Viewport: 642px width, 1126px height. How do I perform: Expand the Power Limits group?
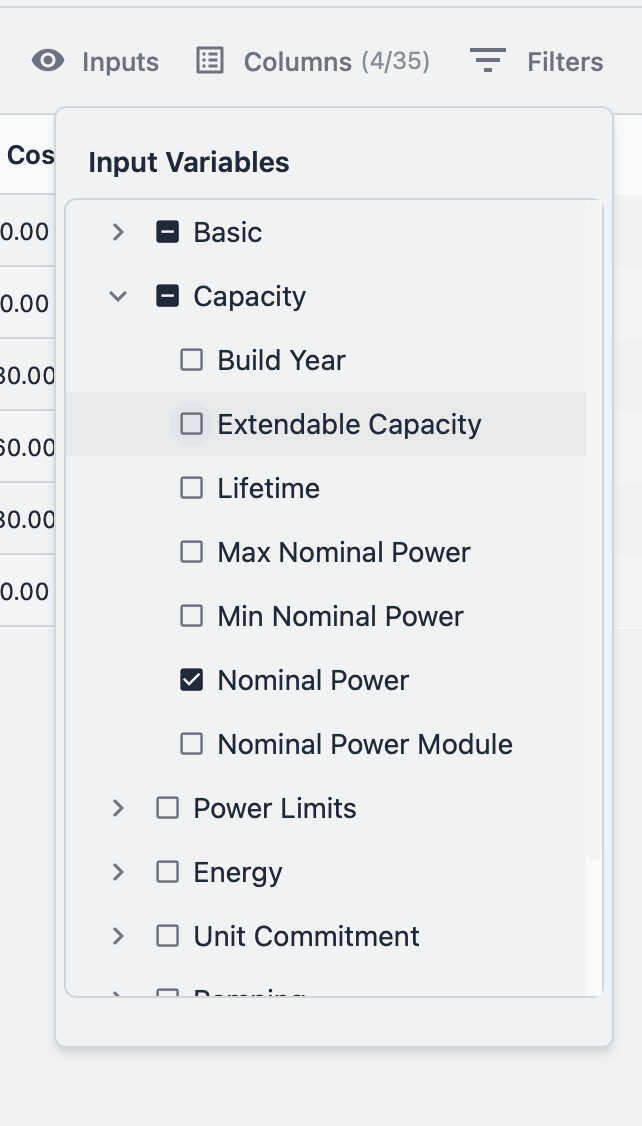117,807
